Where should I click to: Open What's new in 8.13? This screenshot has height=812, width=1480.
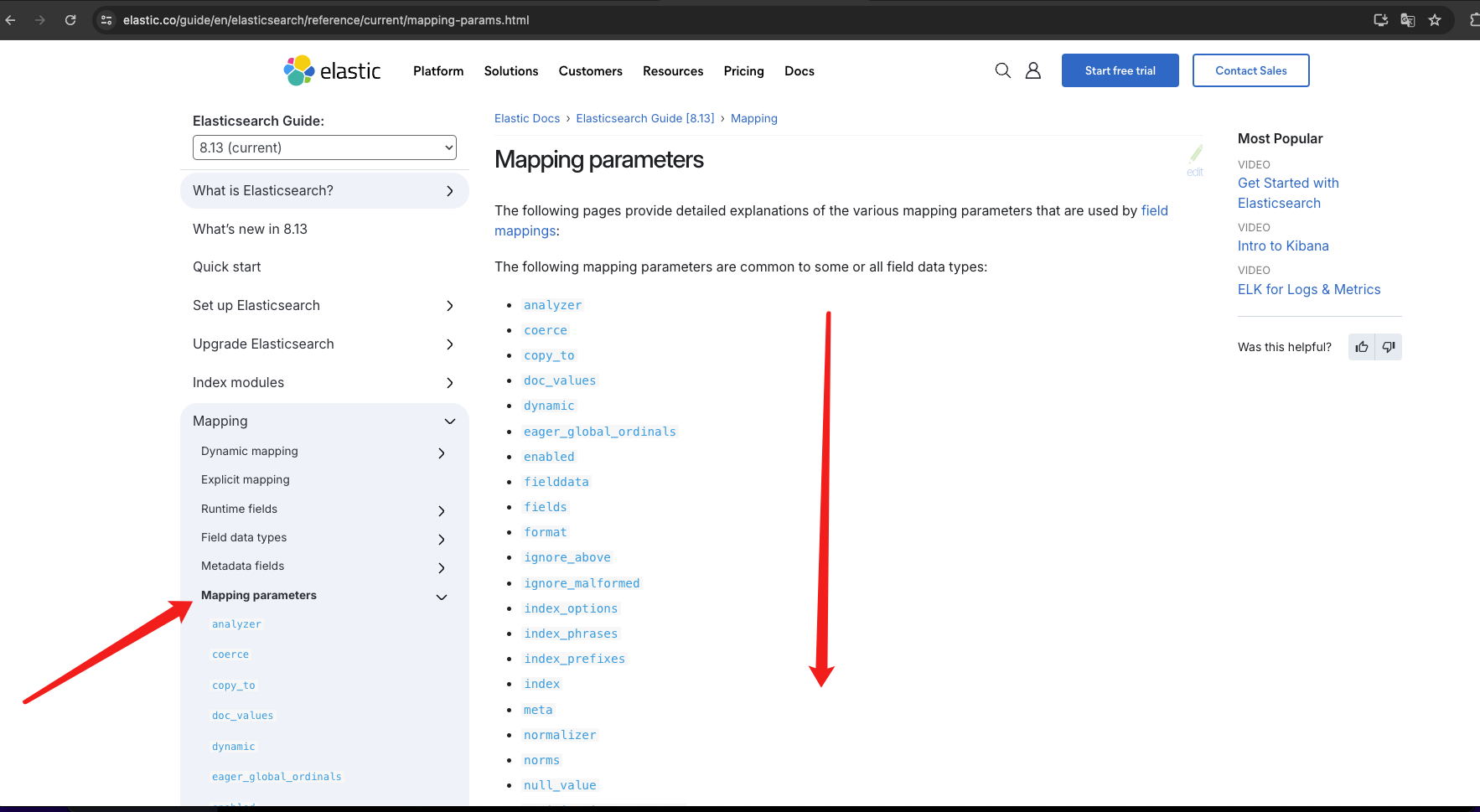tap(250, 229)
